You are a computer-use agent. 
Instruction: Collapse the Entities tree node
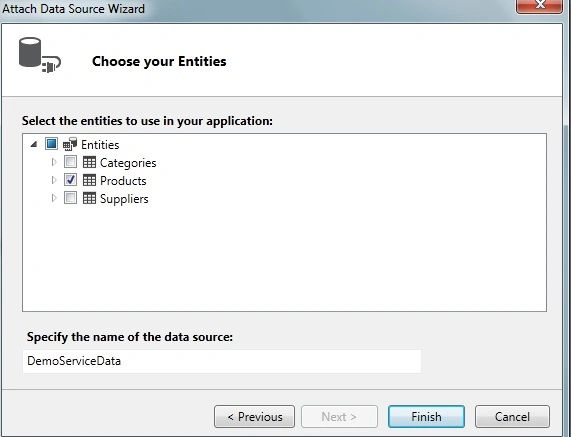pyautogui.click(x=34, y=144)
